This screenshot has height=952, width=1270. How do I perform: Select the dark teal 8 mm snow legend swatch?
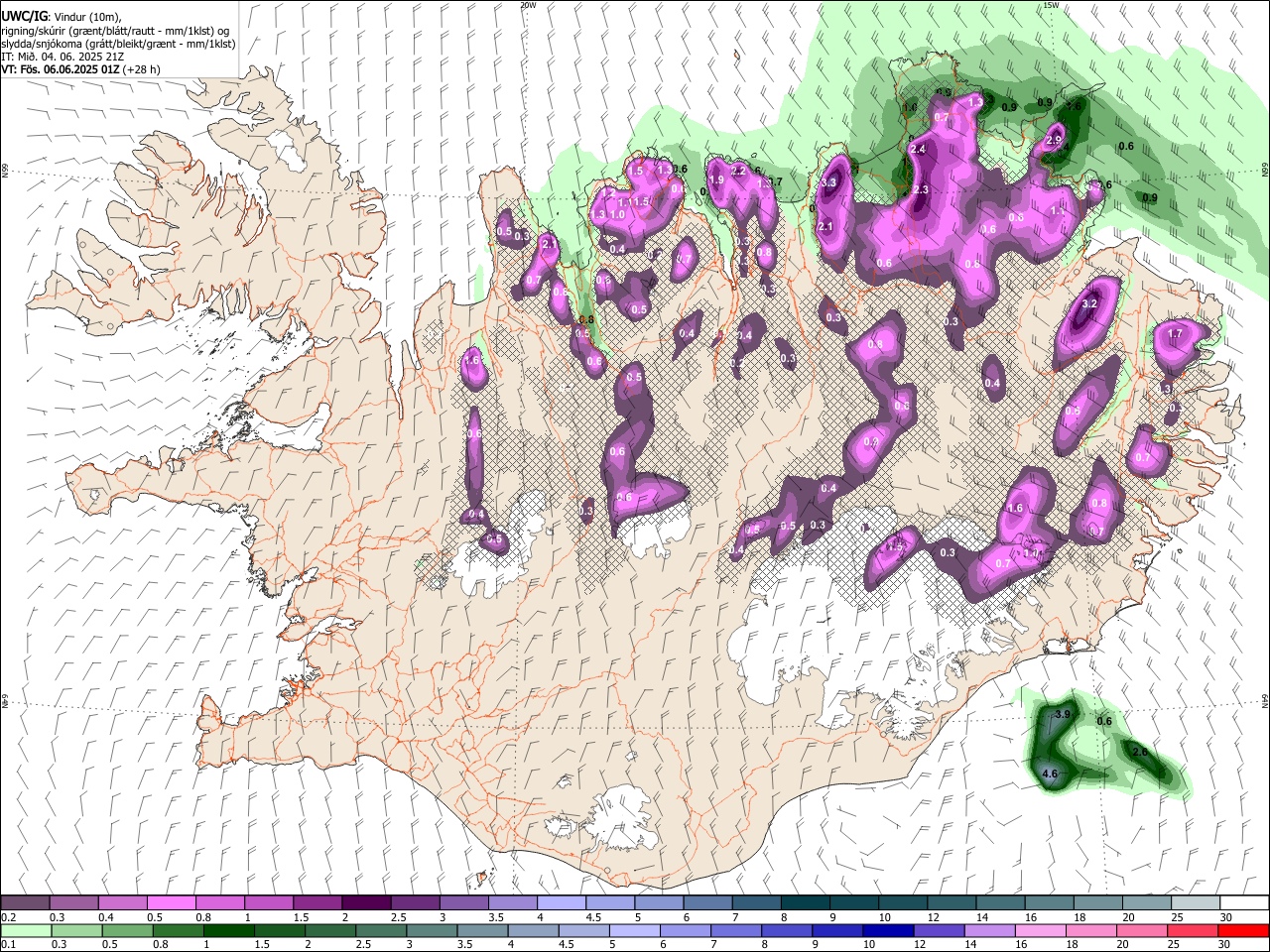click(x=805, y=902)
